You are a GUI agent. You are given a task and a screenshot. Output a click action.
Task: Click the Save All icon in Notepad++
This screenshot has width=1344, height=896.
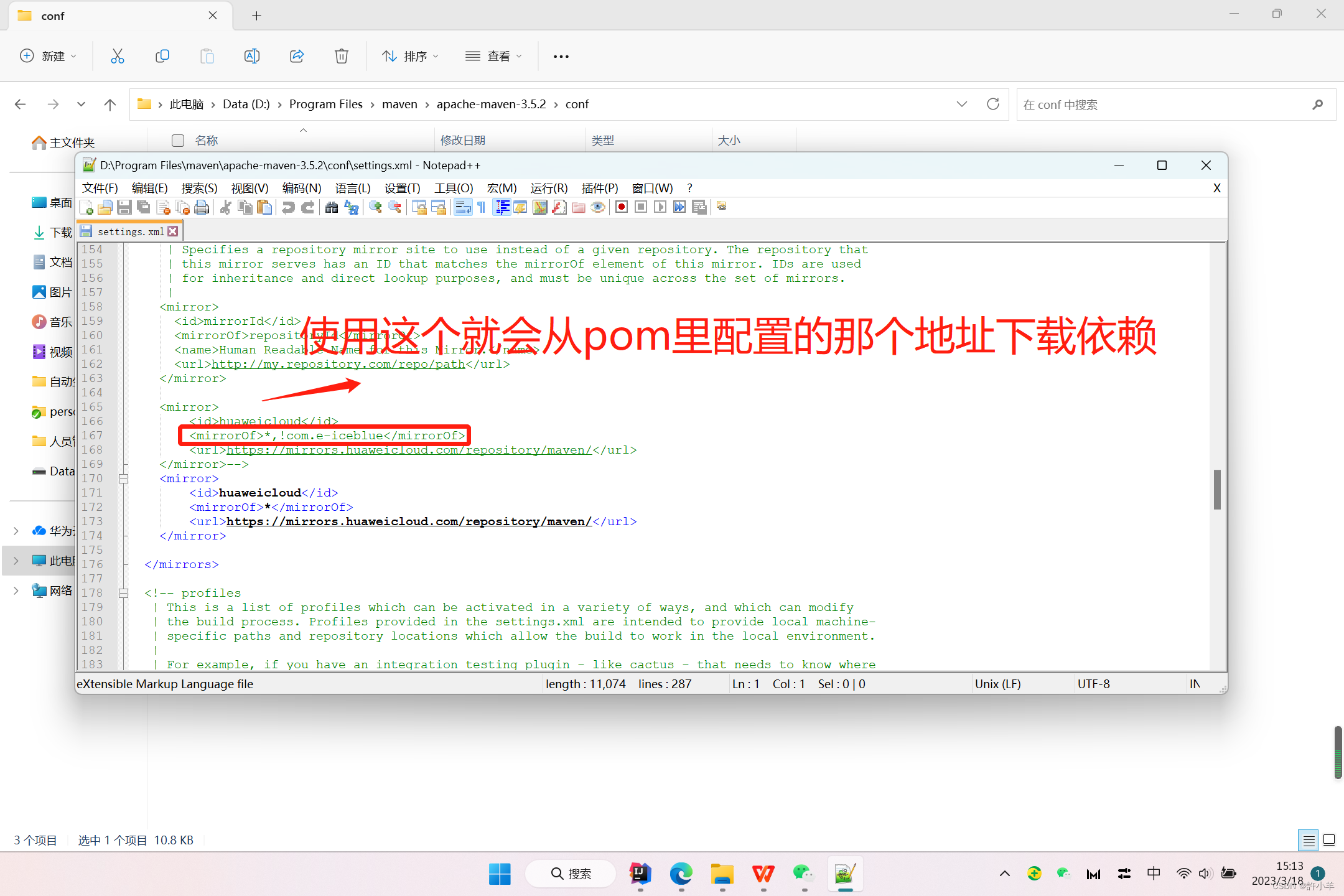coord(143,207)
